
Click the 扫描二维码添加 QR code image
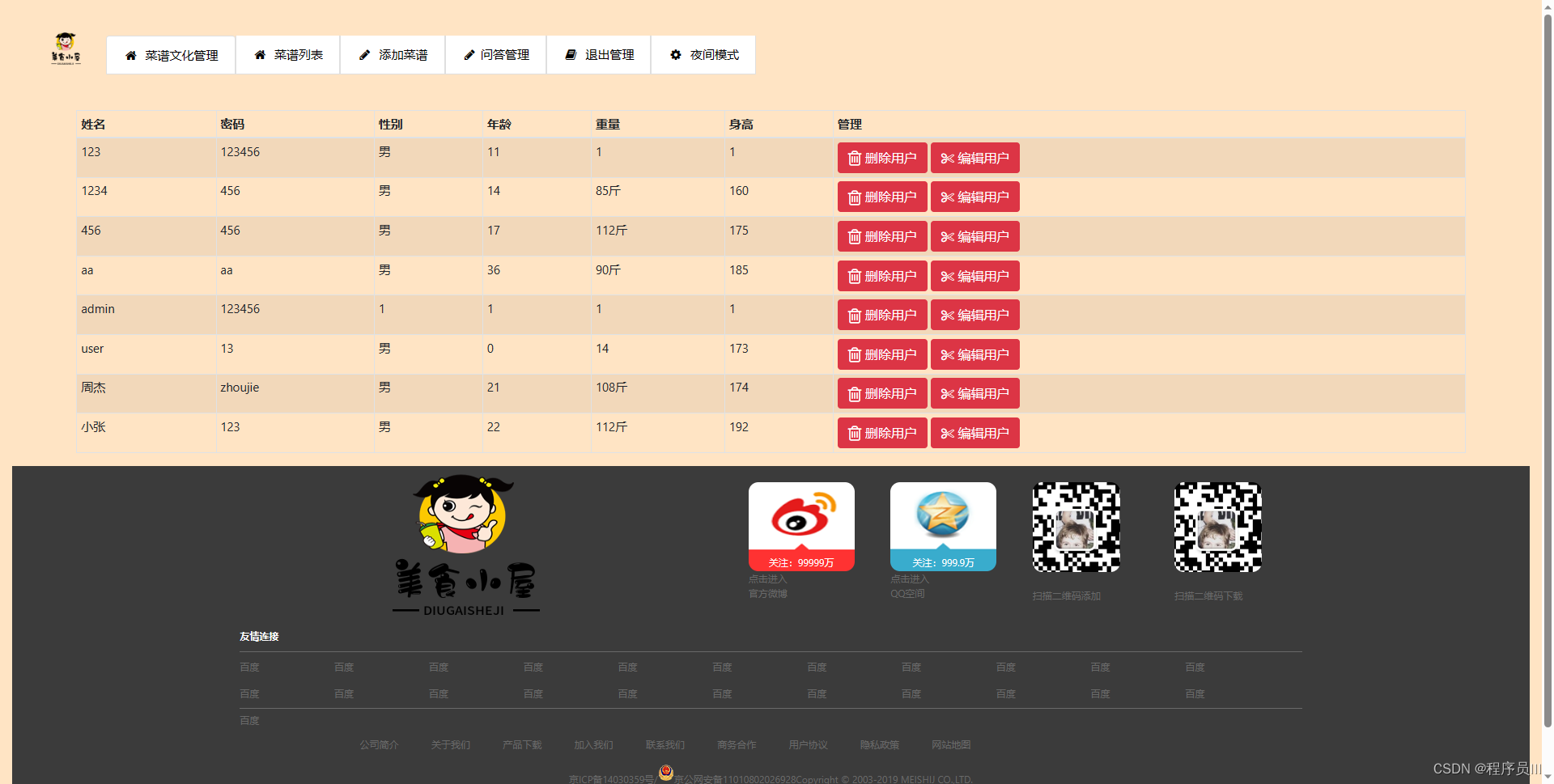[x=1076, y=527]
